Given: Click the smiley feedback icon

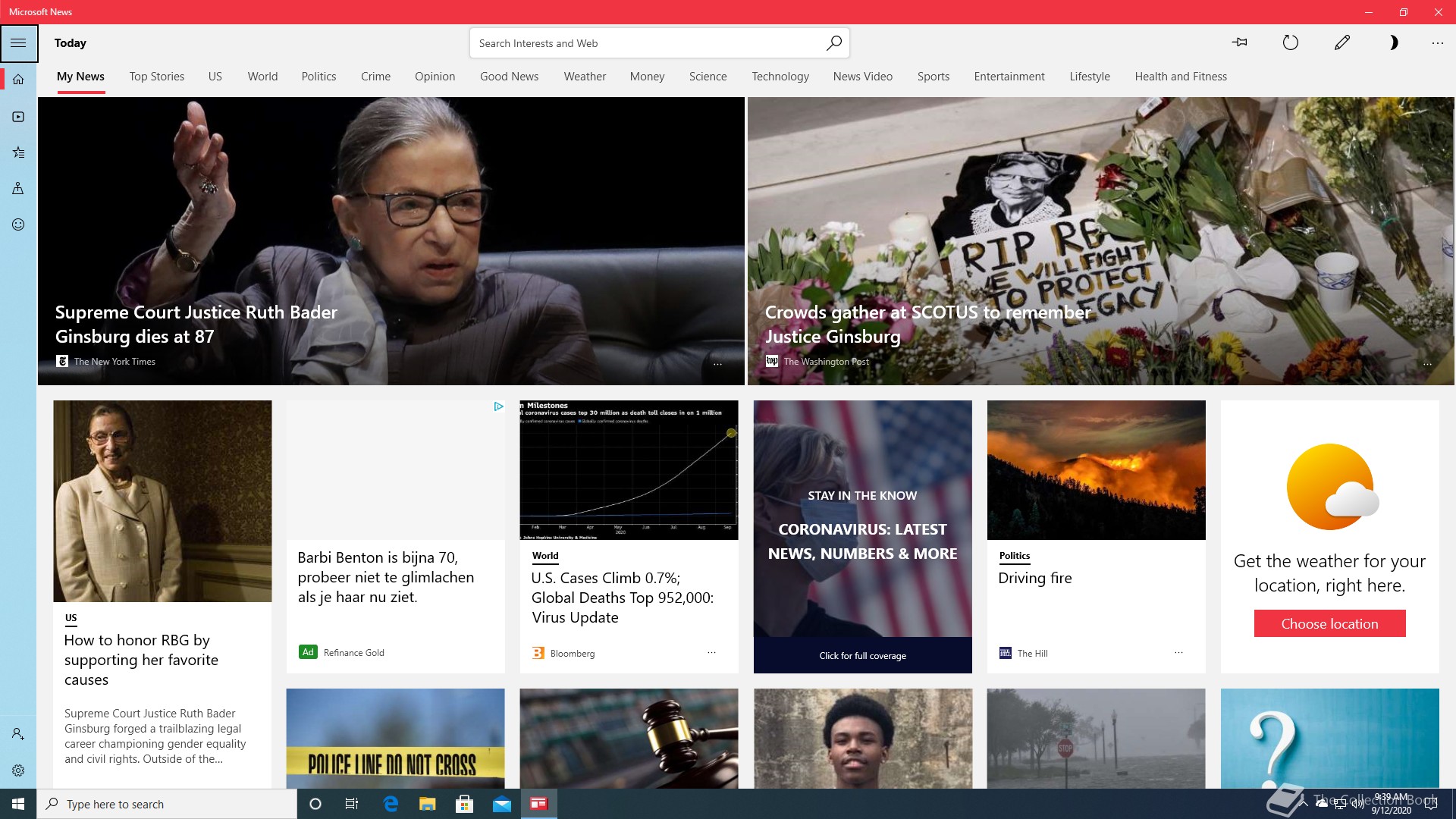Looking at the screenshot, I should click(x=18, y=224).
